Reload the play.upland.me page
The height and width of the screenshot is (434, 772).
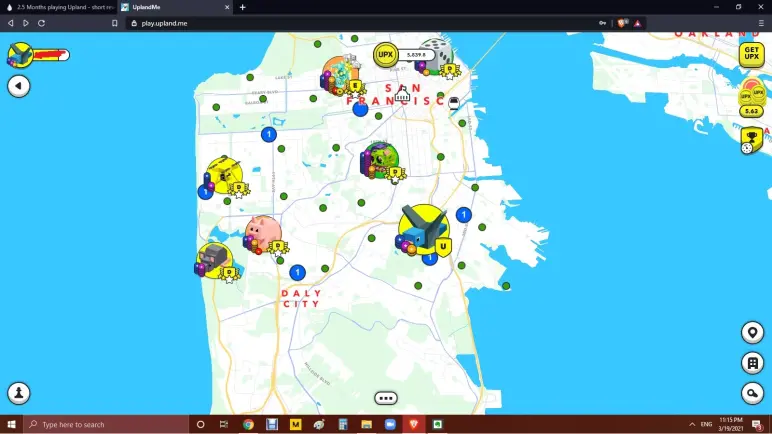point(41,23)
